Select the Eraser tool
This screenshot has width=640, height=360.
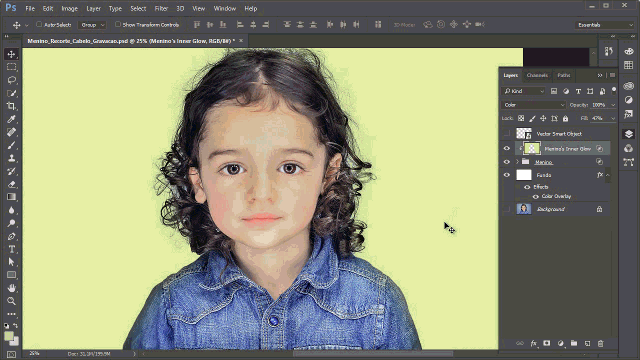tap(11, 184)
